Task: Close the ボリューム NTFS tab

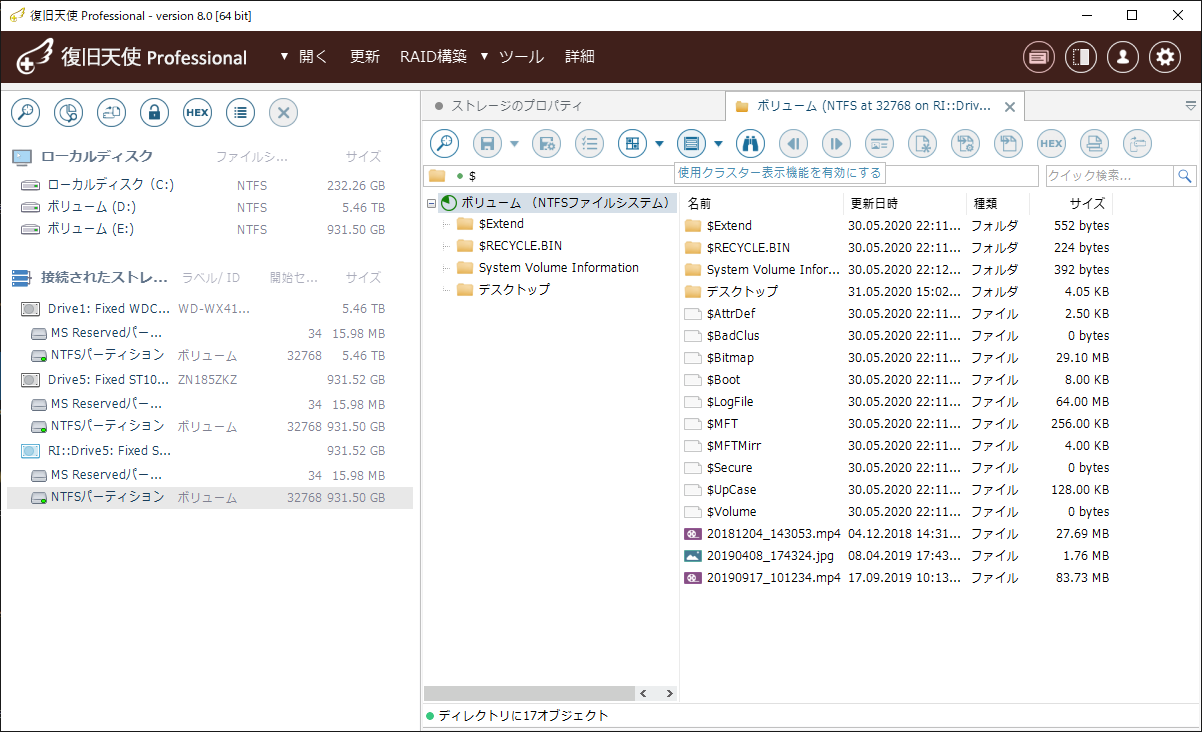Action: 1009,106
